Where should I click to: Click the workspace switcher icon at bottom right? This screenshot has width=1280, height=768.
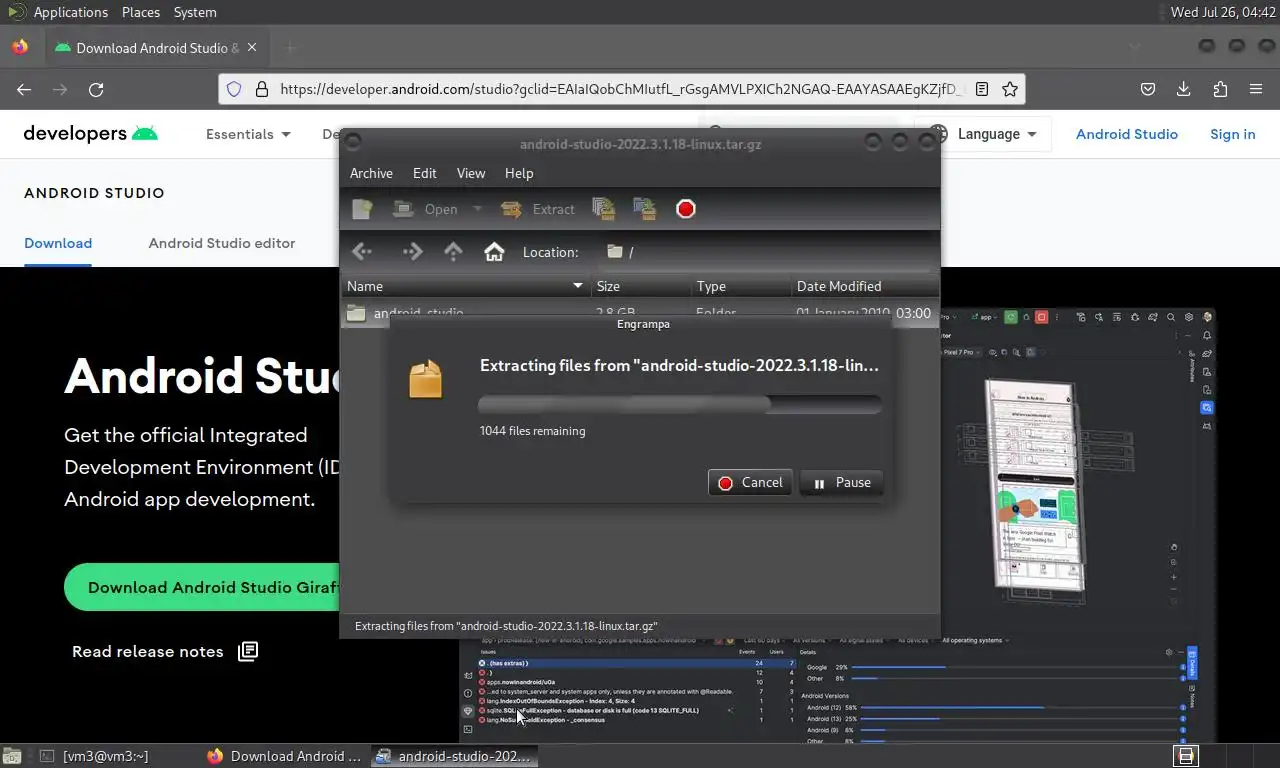1186,756
